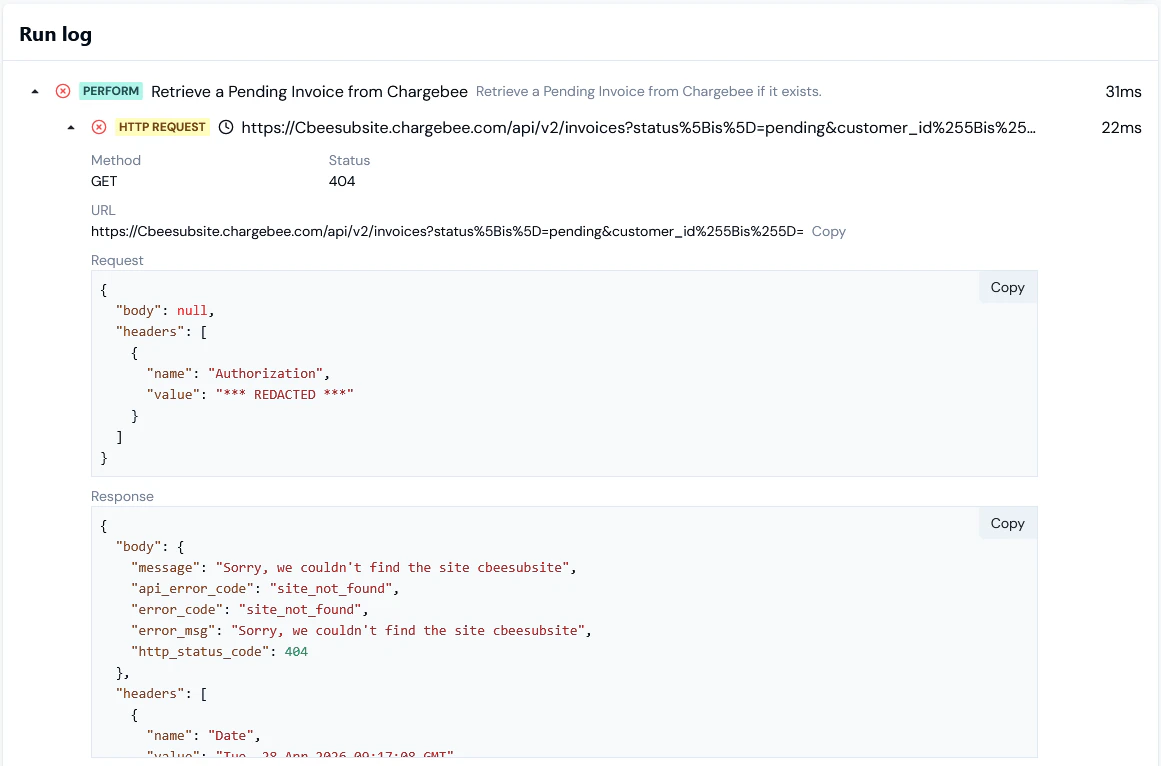Click the HTTP REQUEST badge
The image size is (1161, 766).
[x=162, y=127]
